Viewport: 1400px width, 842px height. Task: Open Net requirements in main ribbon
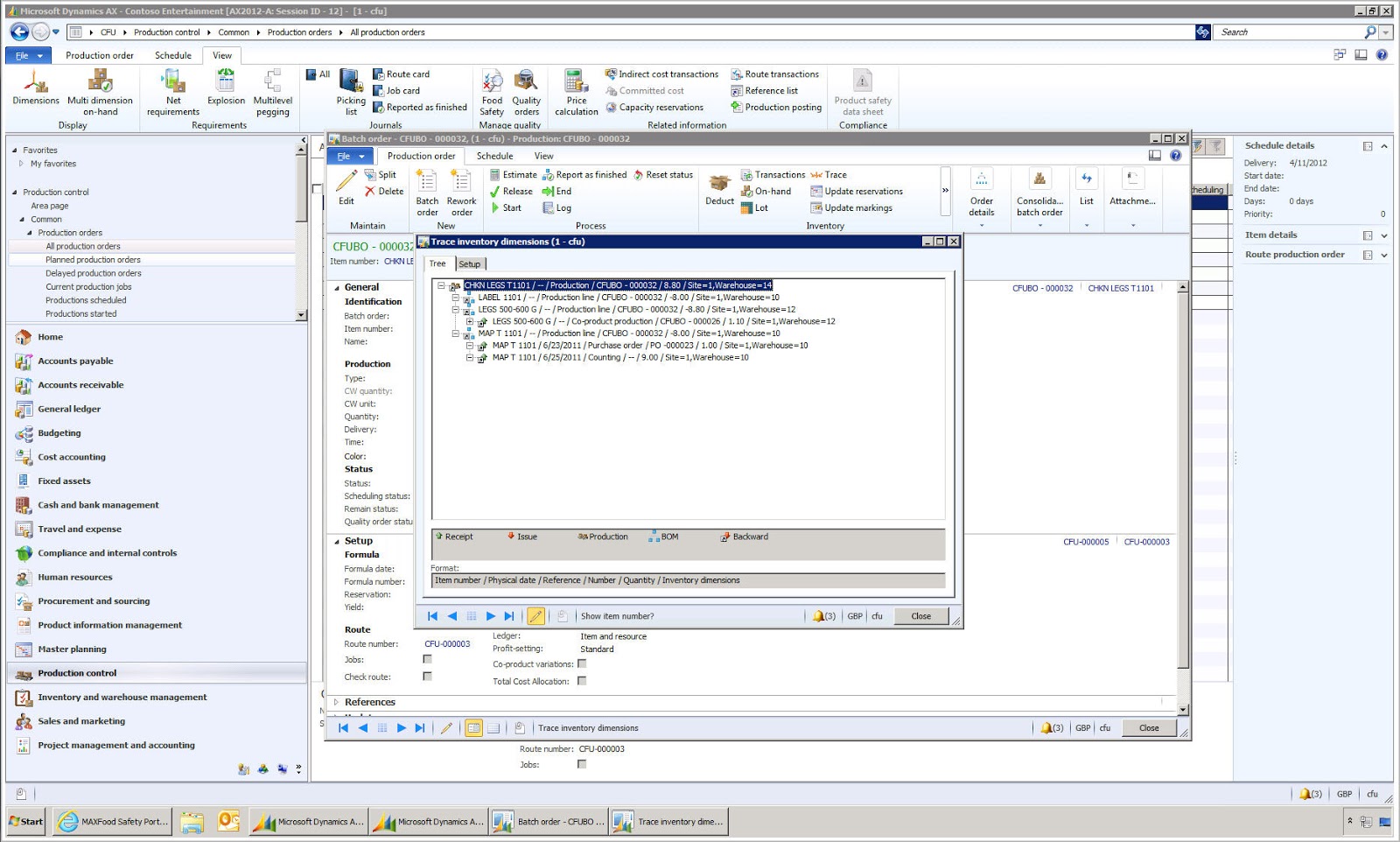pyautogui.click(x=173, y=93)
